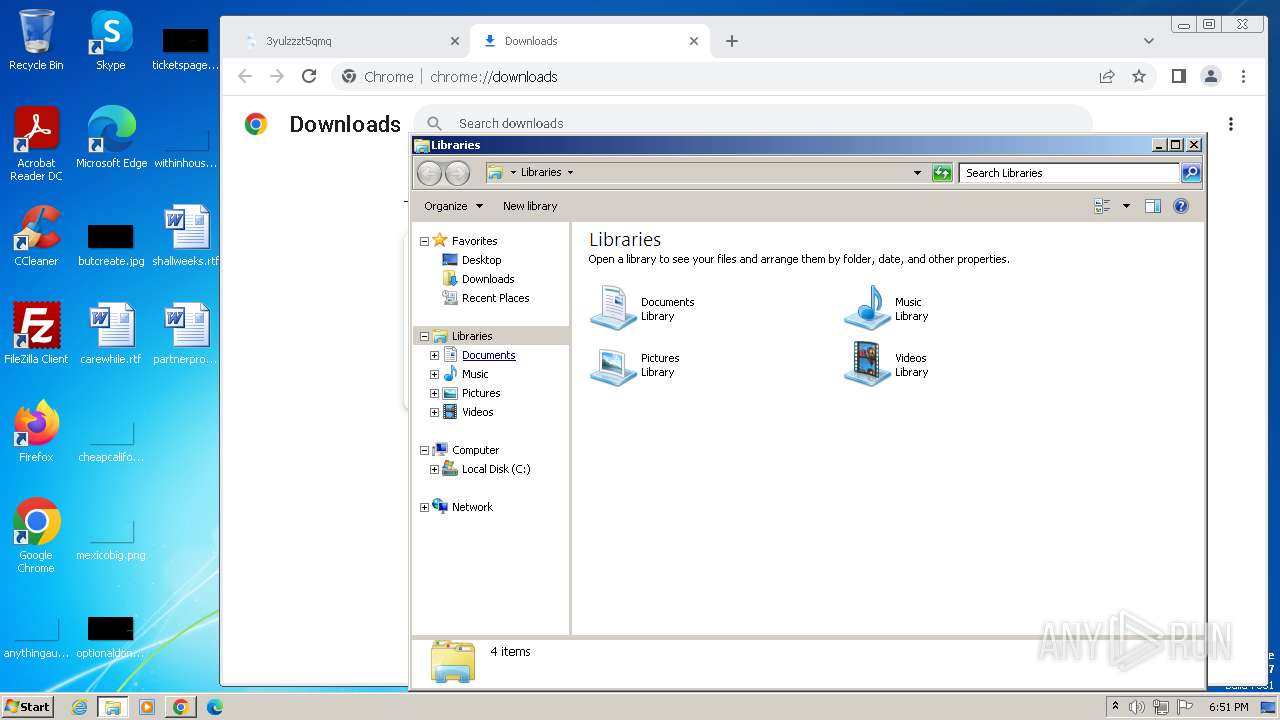Image resolution: width=1280 pixels, height=720 pixels.
Task: Expand the Network tree node
Action: [424, 507]
